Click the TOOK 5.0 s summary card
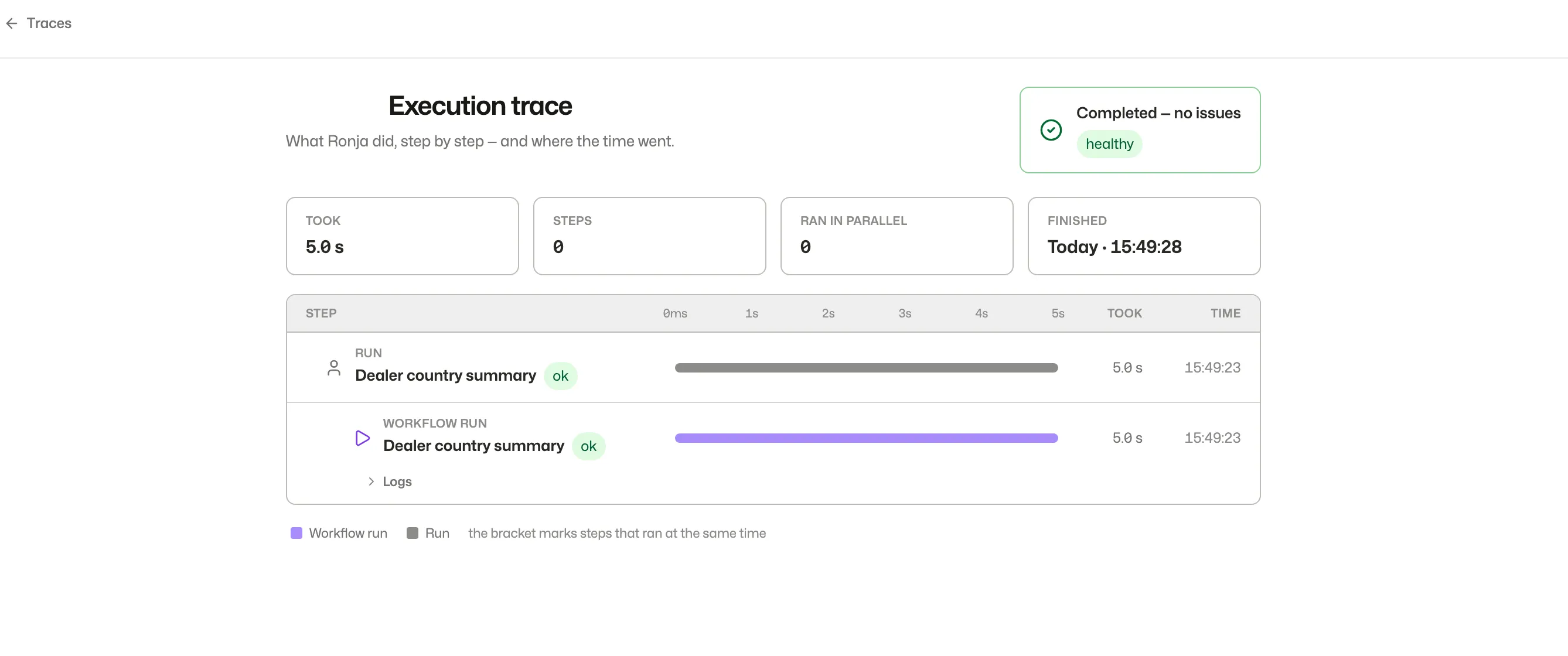1568x656 pixels. [403, 235]
